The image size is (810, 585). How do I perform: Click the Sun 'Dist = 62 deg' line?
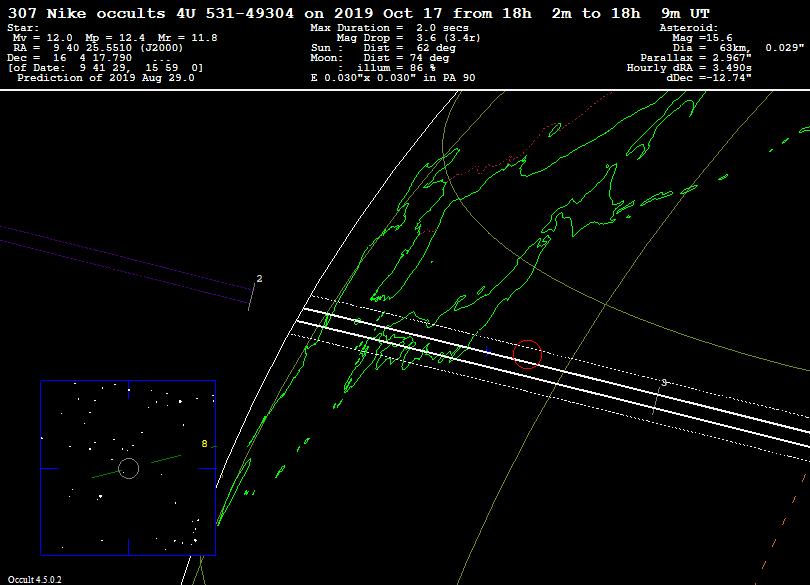point(383,48)
